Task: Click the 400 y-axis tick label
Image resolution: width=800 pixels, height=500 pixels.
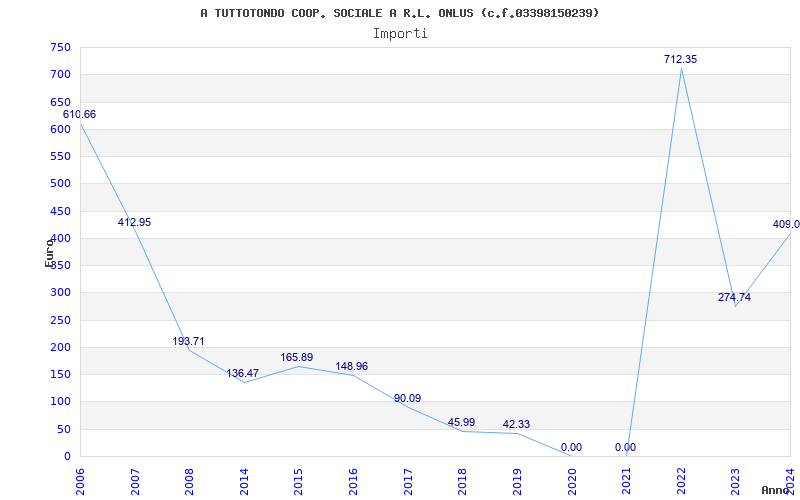Action: click(60, 238)
